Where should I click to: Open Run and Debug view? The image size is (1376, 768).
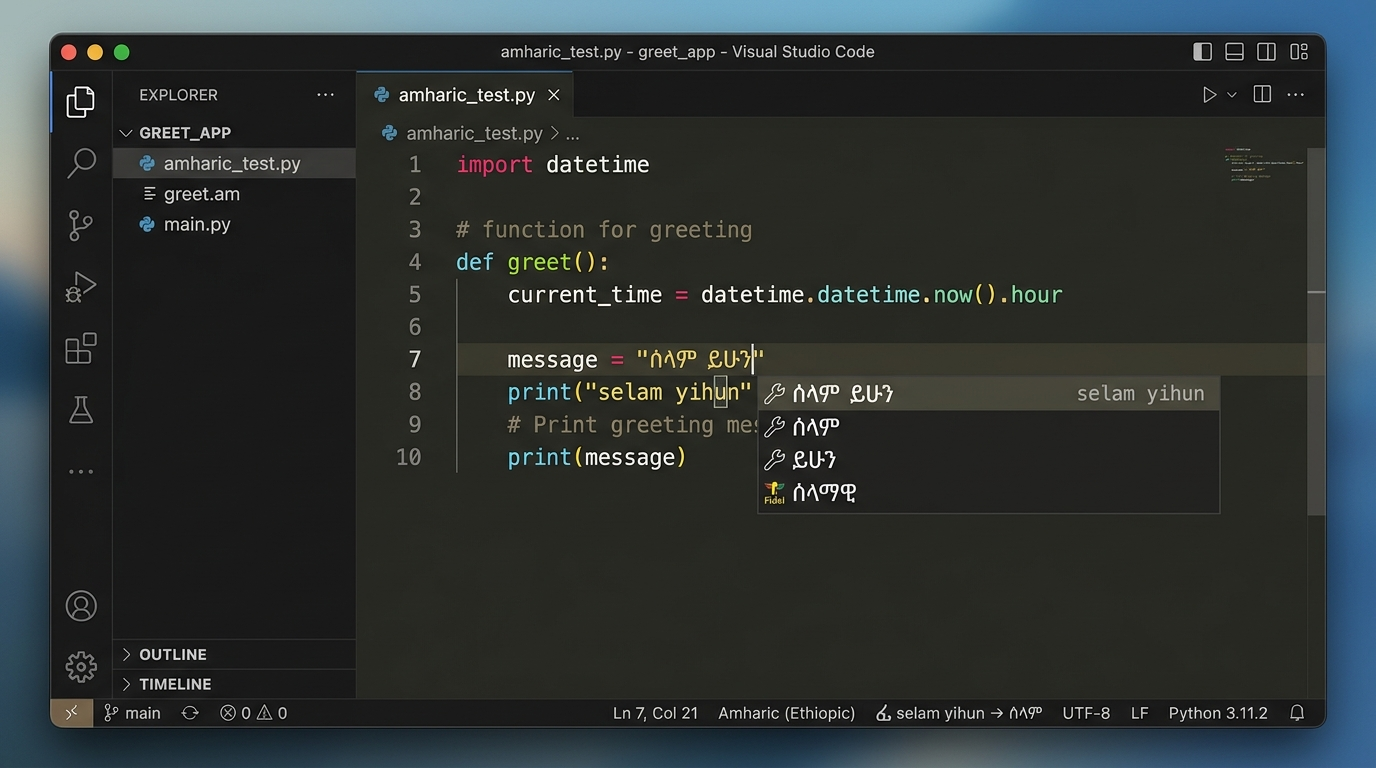tap(81, 288)
